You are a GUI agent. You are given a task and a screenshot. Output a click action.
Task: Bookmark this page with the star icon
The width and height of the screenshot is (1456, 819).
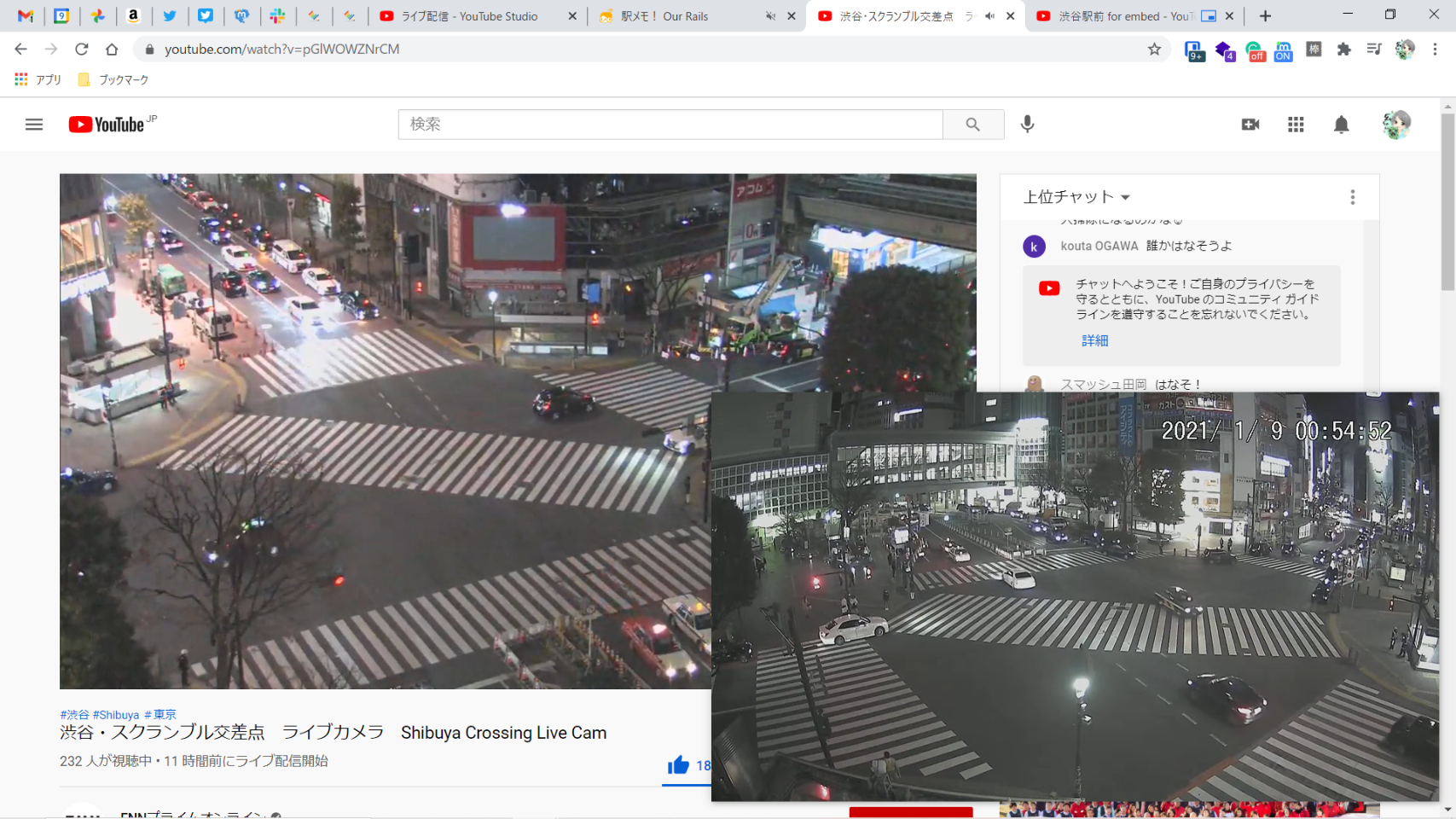(1154, 49)
